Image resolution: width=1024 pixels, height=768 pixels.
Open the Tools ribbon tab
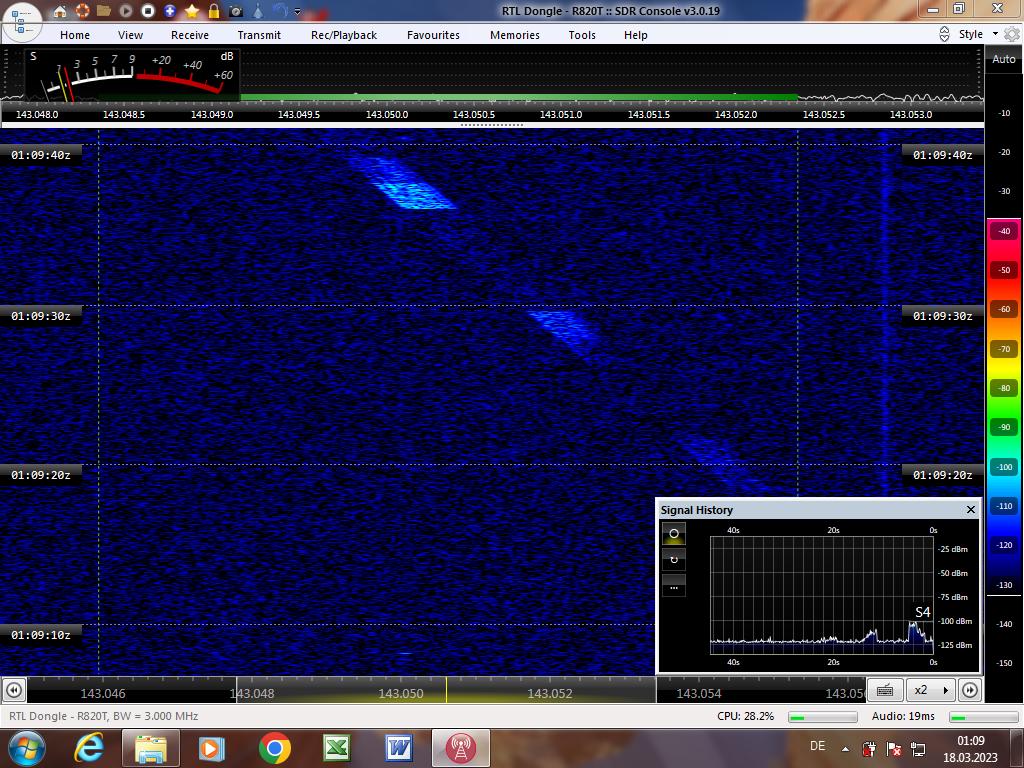[582, 35]
